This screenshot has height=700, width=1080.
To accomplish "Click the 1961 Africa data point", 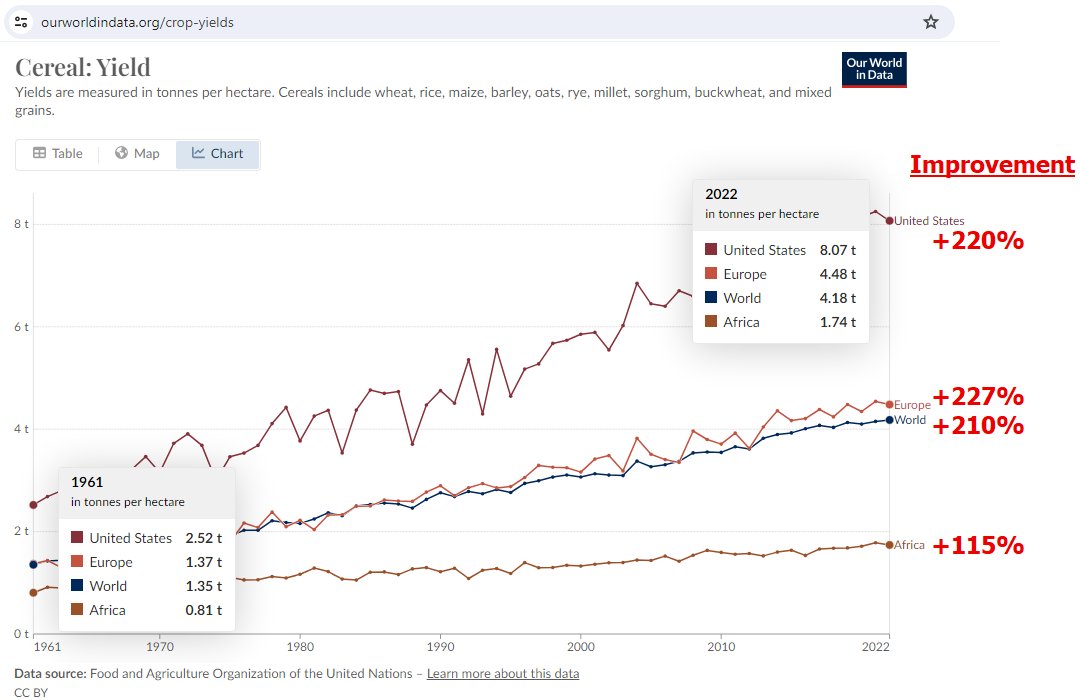I will coord(34,592).
